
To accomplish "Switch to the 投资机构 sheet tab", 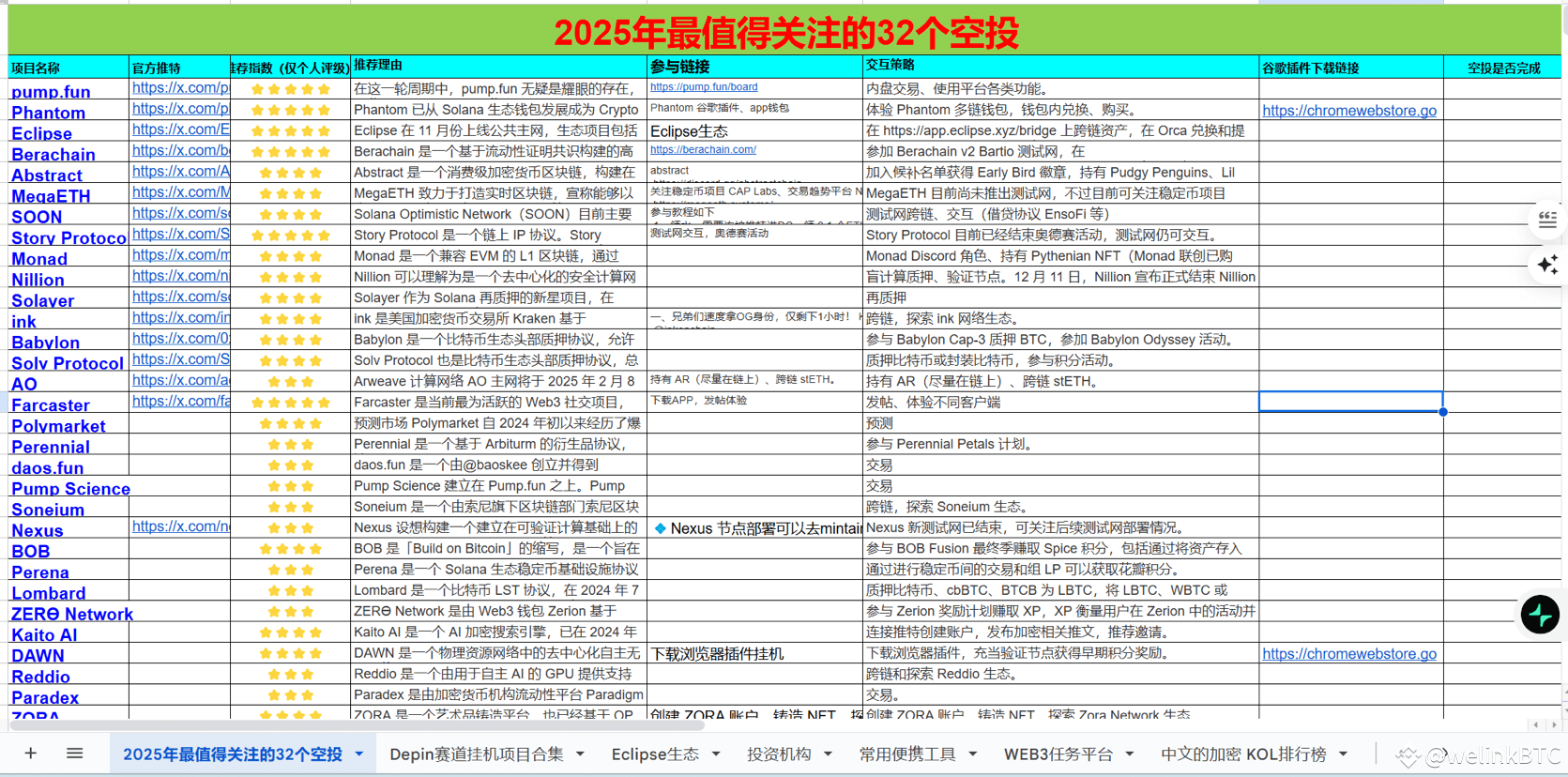I will 779,754.
